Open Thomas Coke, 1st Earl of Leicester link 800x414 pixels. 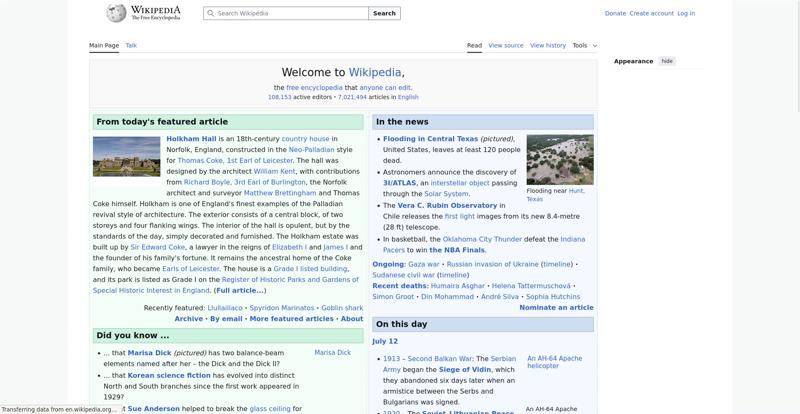click(235, 160)
